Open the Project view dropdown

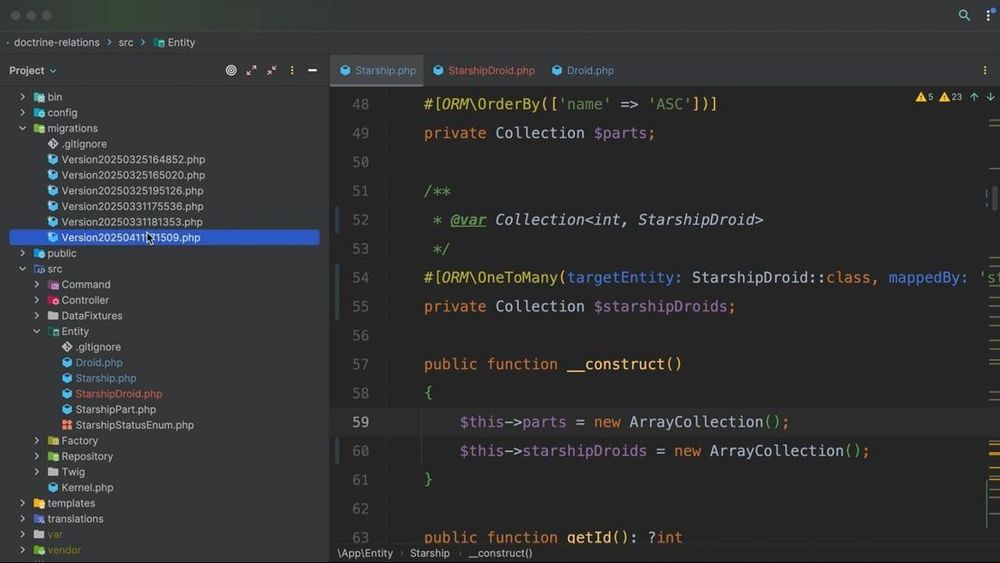33,70
